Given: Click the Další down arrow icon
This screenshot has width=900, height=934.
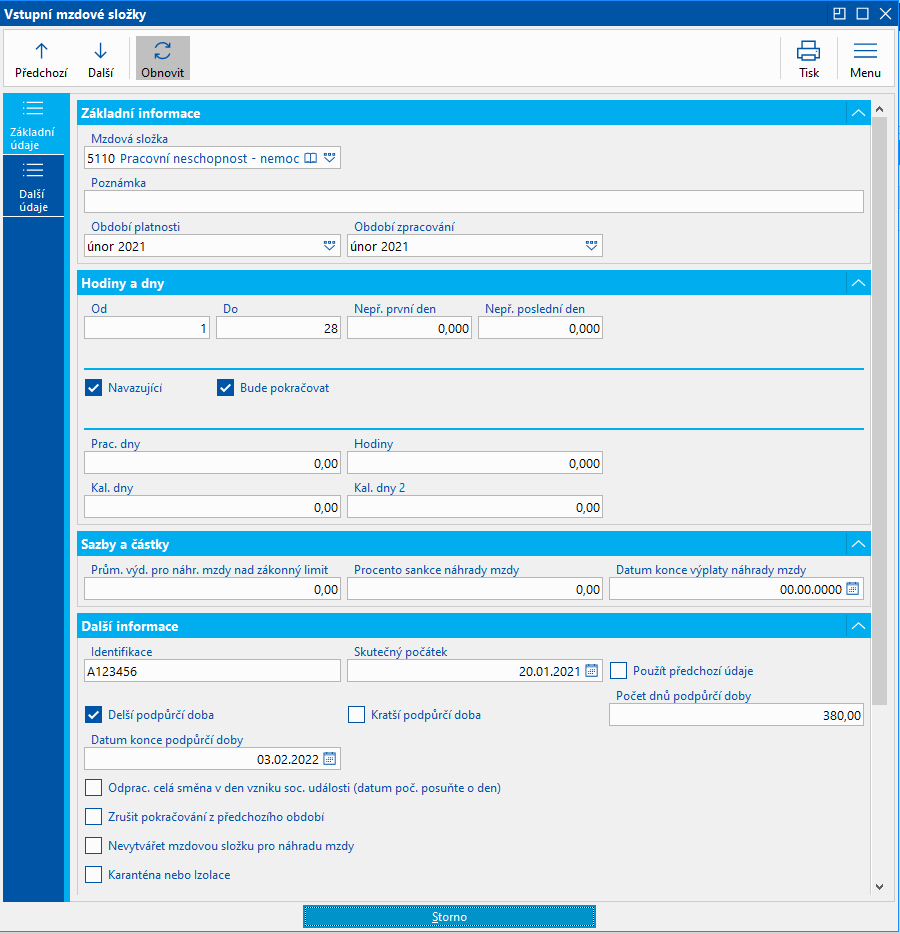Looking at the screenshot, I should tap(100, 51).
